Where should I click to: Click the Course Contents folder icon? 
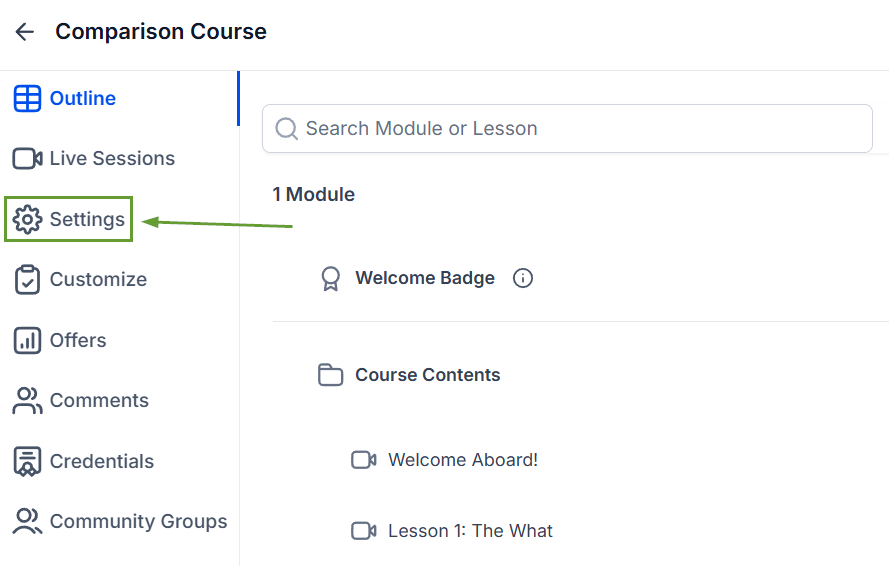point(331,375)
